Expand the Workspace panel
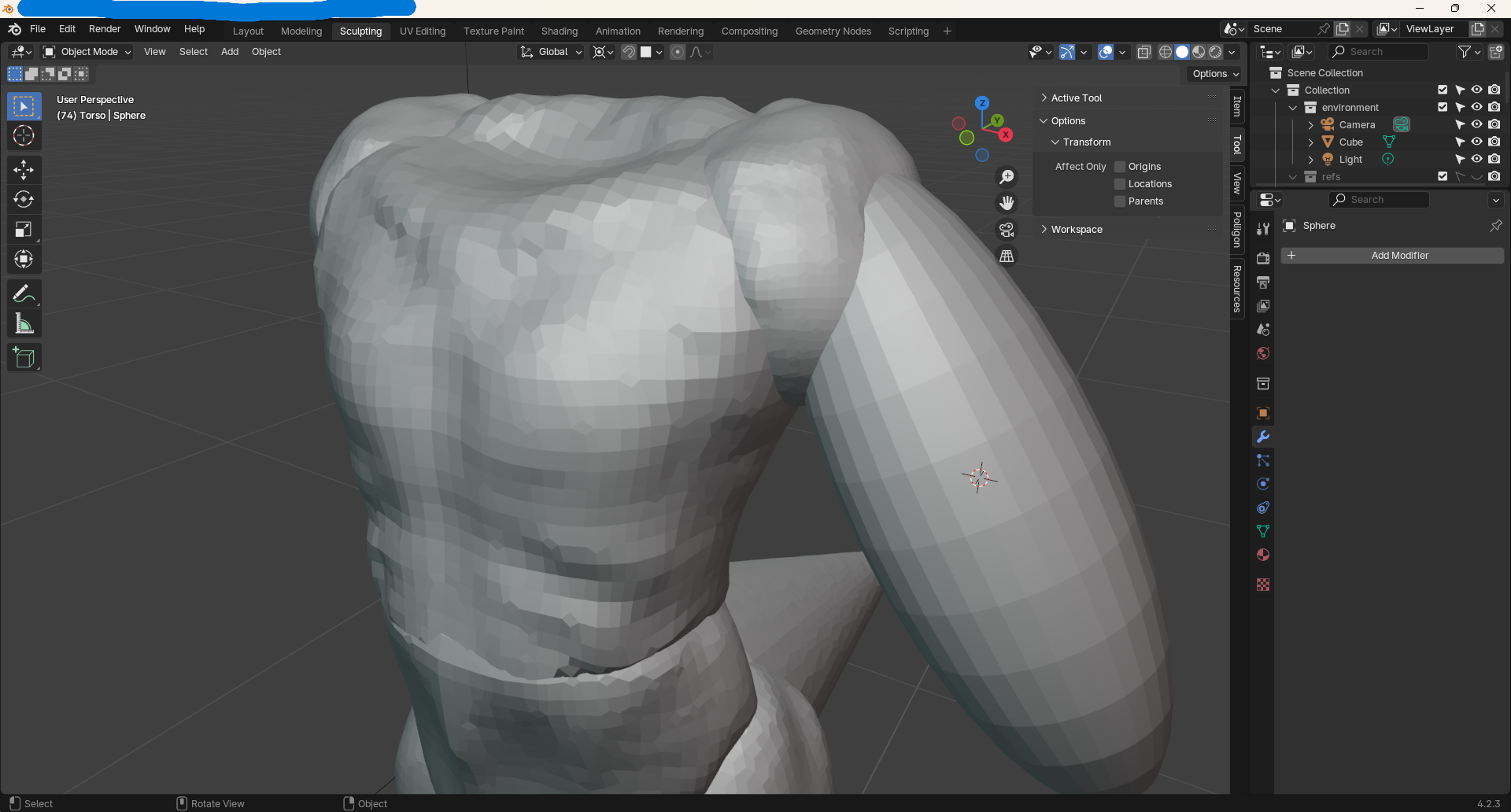 pyautogui.click(x=1077, y=230)
